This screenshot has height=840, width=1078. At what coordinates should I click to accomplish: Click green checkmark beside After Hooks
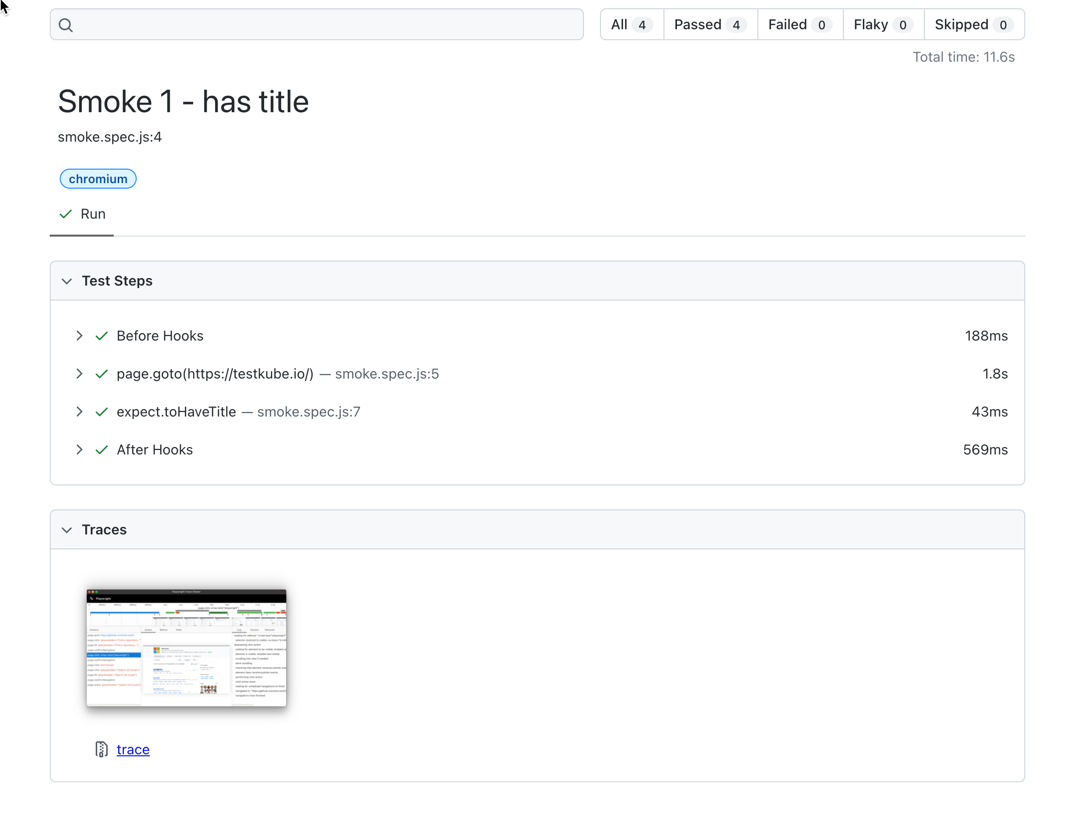click(x=101, y=450)
